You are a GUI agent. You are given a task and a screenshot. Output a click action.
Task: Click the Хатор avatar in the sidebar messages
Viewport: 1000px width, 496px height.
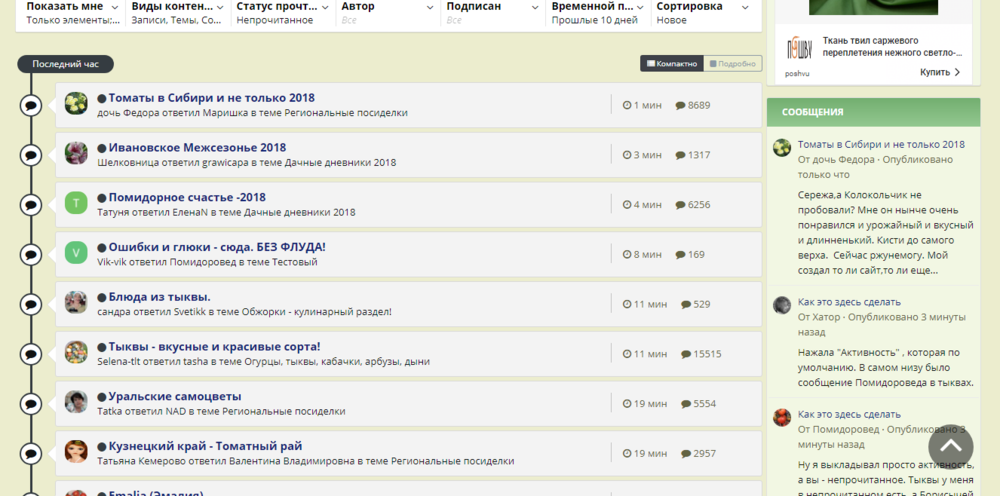[x=782, y=305]
